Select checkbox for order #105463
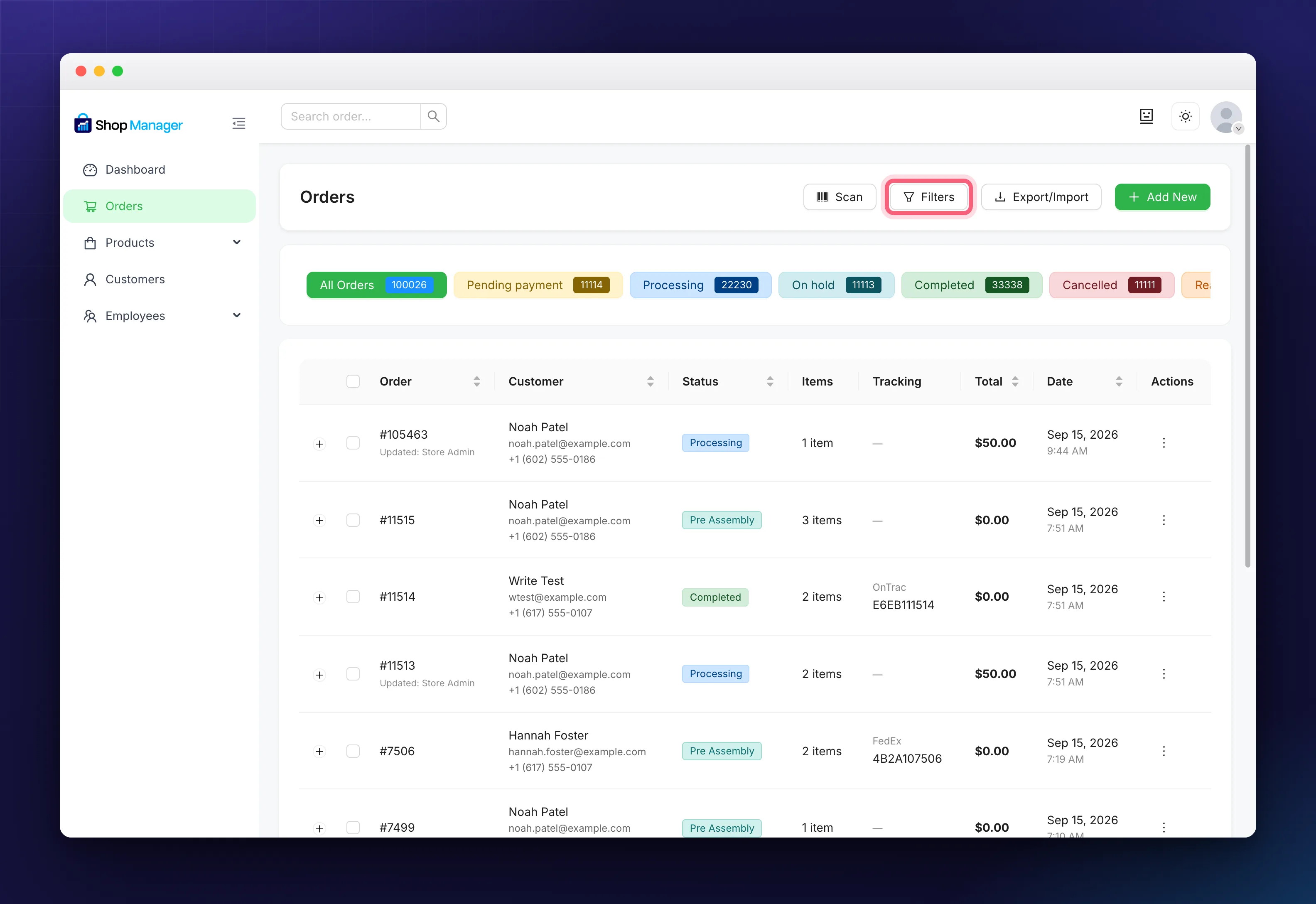Viewport: 1316px width, 904px height. coord(353,443)
